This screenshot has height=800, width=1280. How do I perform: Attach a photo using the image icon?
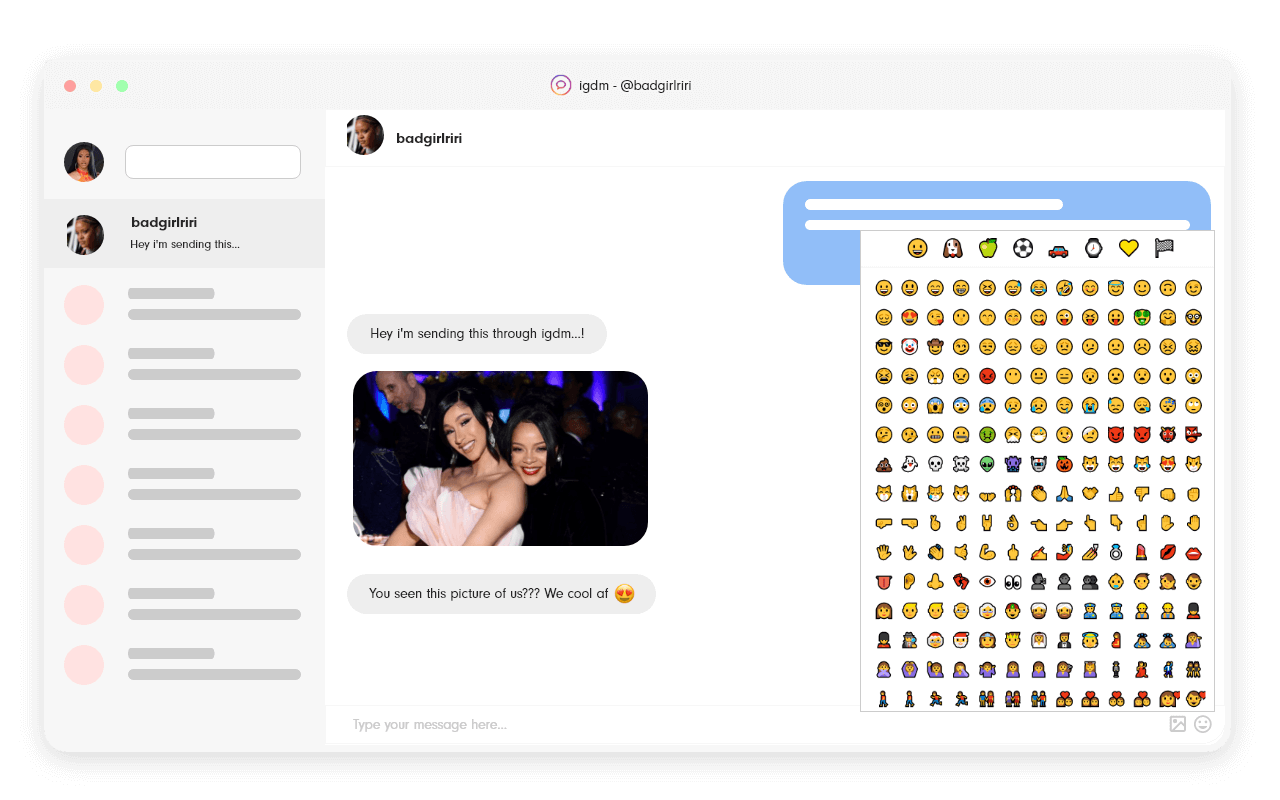pyautogui.click(x=1178, y=724)
